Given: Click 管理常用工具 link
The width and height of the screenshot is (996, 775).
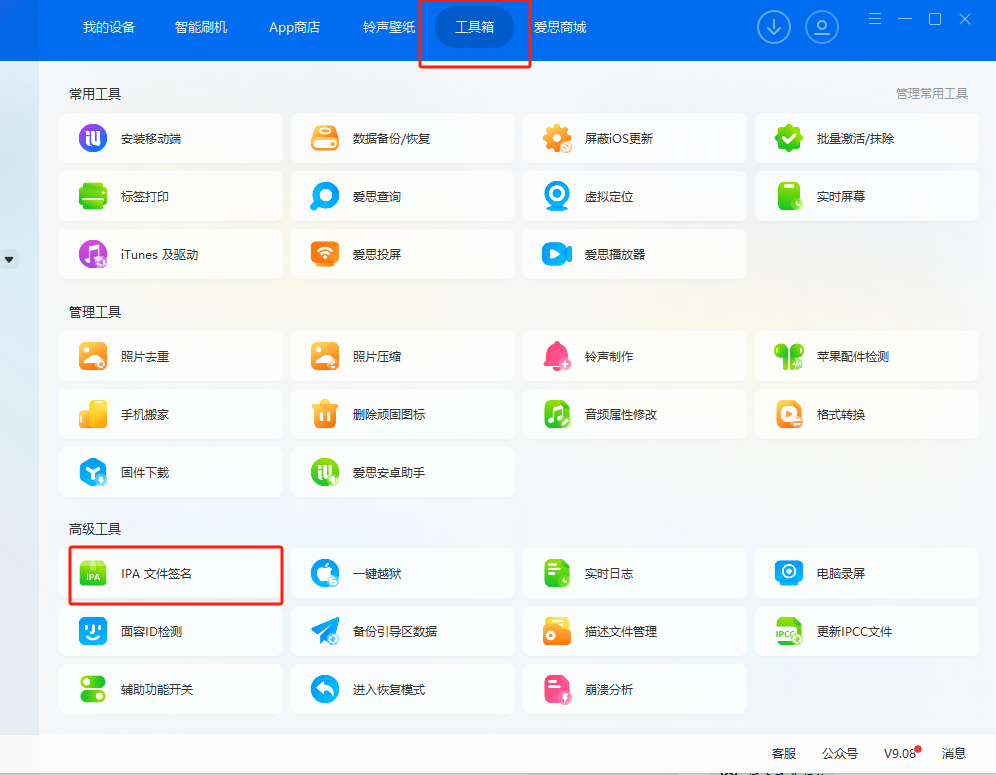Looking at the screenshot, I should point(931,93).
